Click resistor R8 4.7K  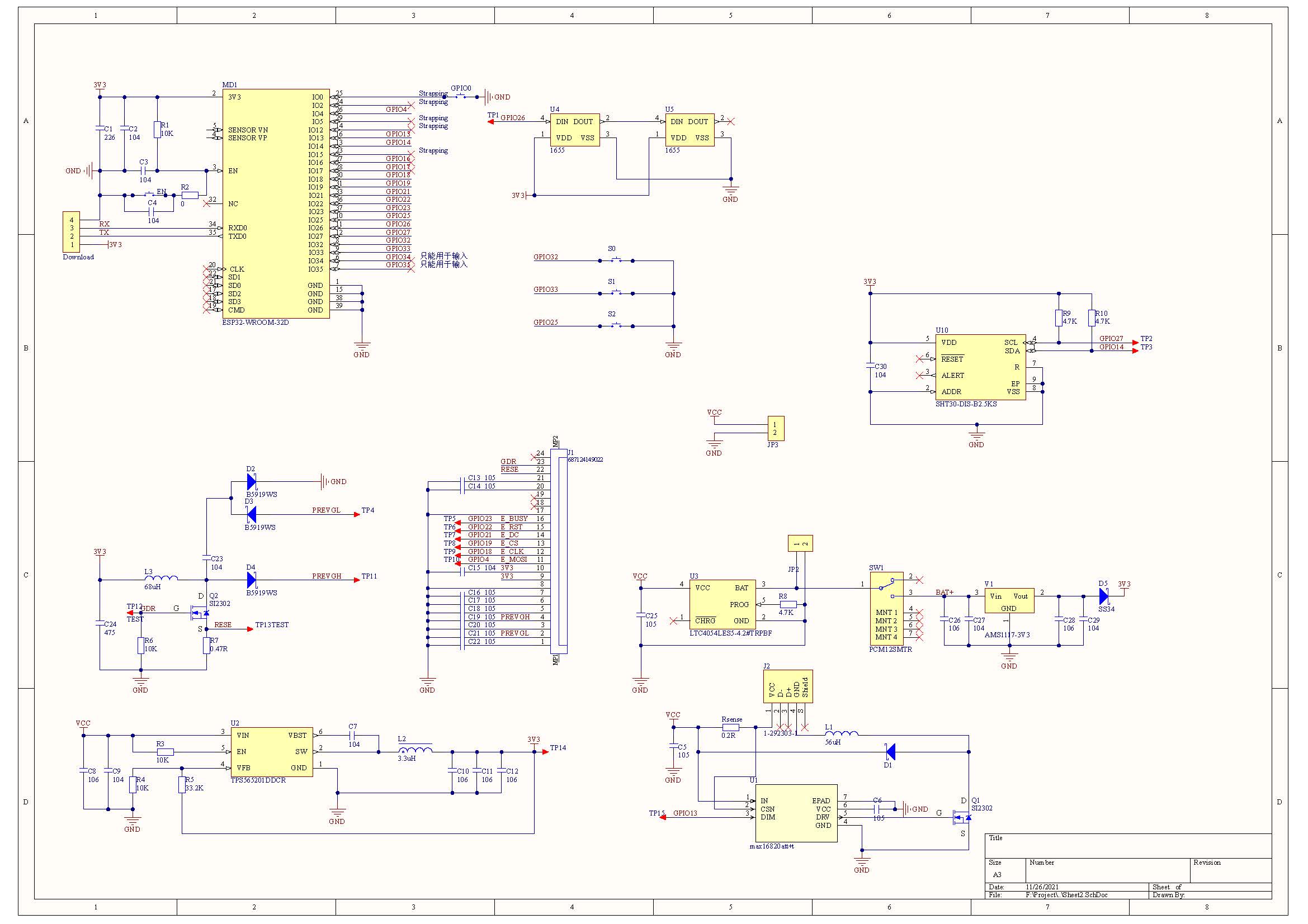[x=788, y=605]
